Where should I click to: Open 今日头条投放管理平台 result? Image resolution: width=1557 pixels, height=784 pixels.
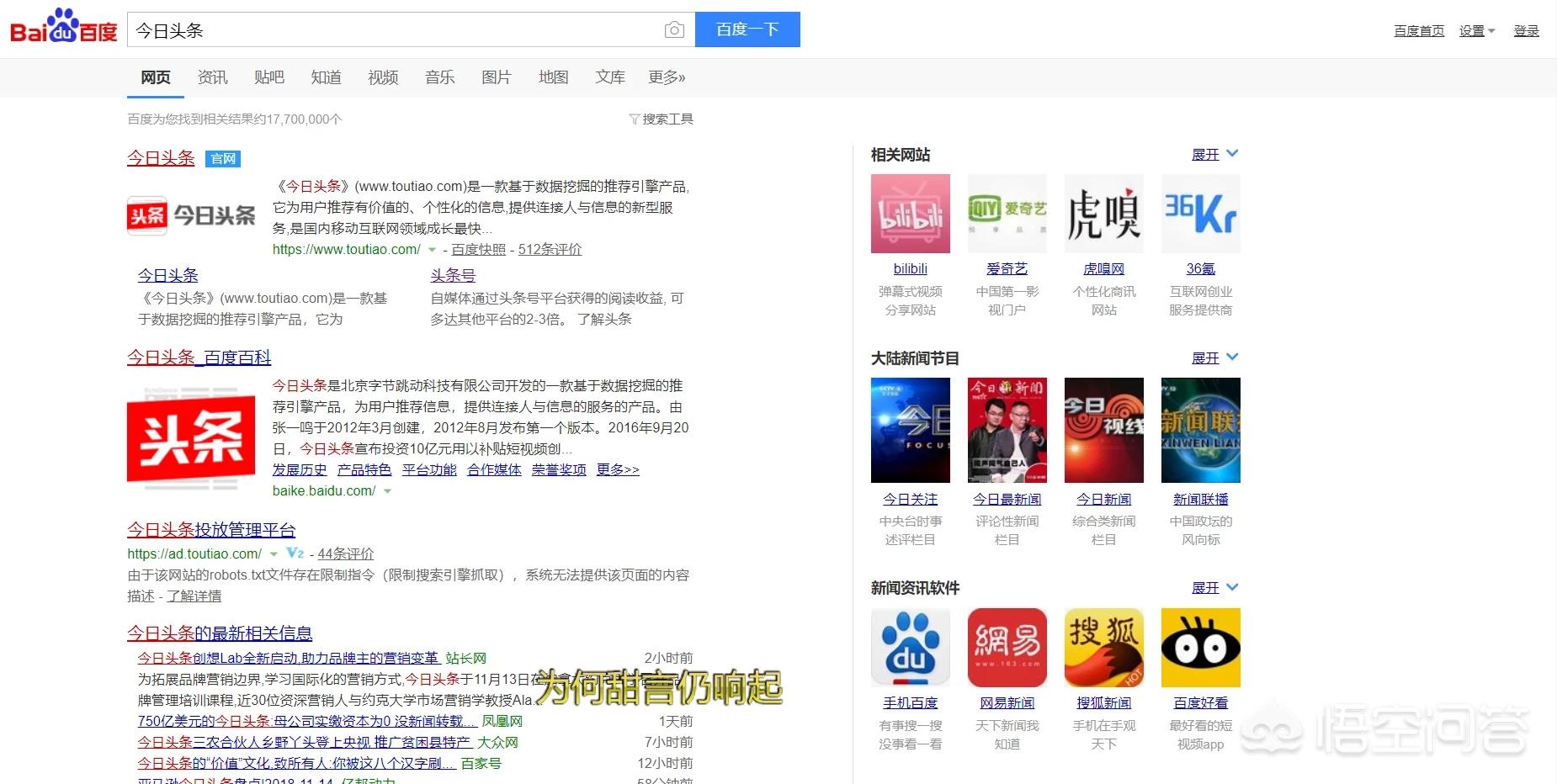(211, 530)
